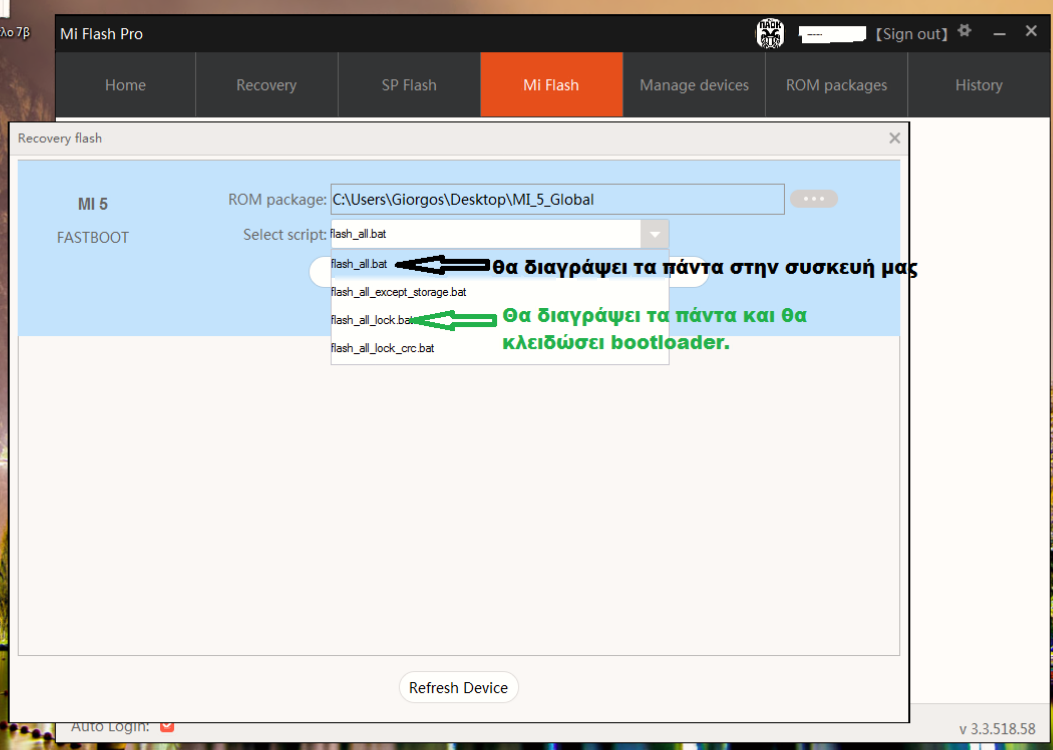
Task: Open the Manage devices tab
Action: [x=694, y=85]
